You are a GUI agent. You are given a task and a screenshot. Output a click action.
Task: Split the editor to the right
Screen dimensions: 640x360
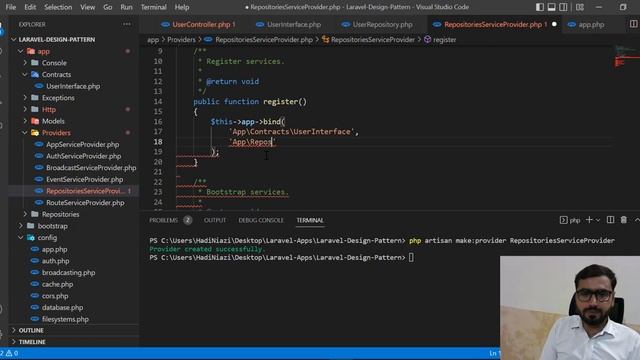point(633,24)
